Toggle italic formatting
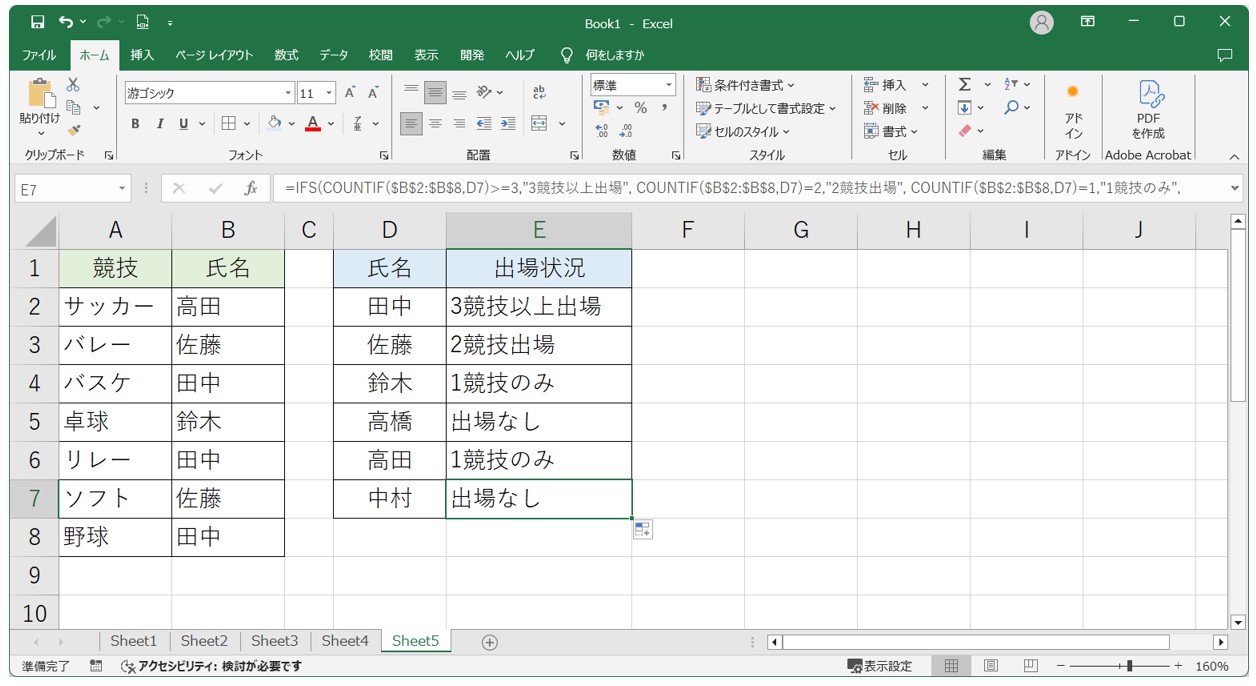The height and width of the screenshot is (686, 1256). click(x=160, y=124)
